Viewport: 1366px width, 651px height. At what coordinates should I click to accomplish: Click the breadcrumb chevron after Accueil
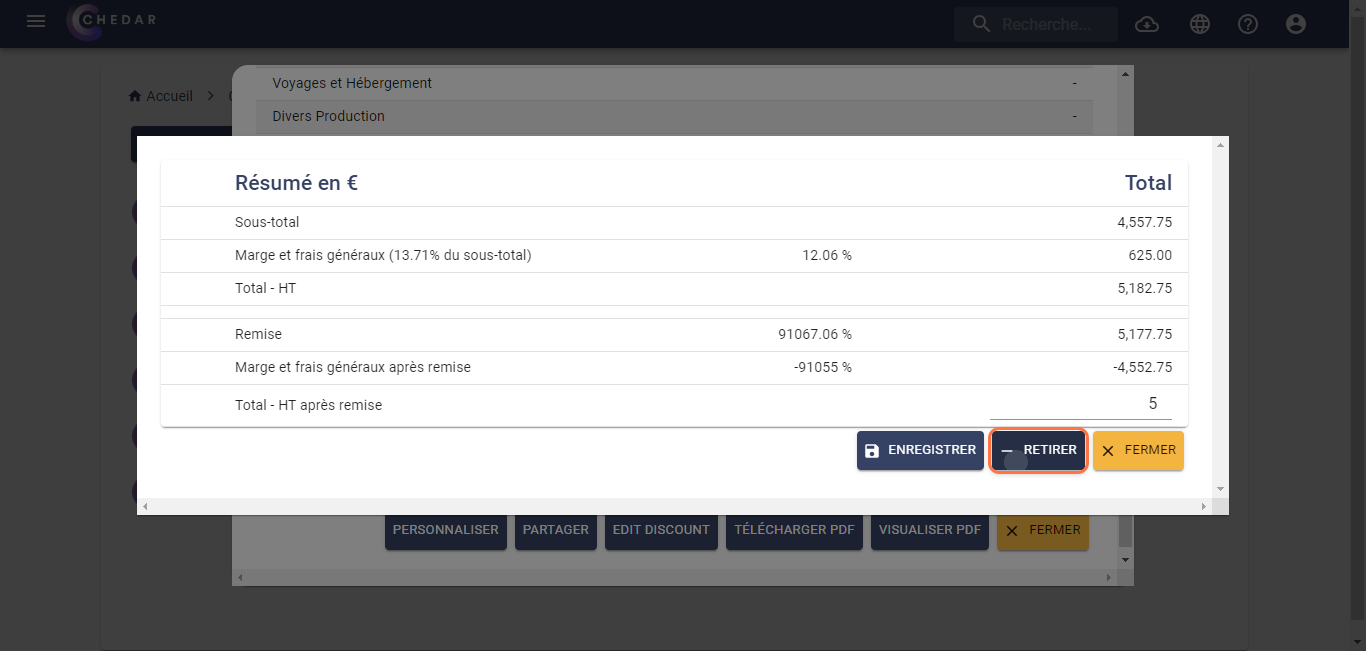(x=211, y=96)
